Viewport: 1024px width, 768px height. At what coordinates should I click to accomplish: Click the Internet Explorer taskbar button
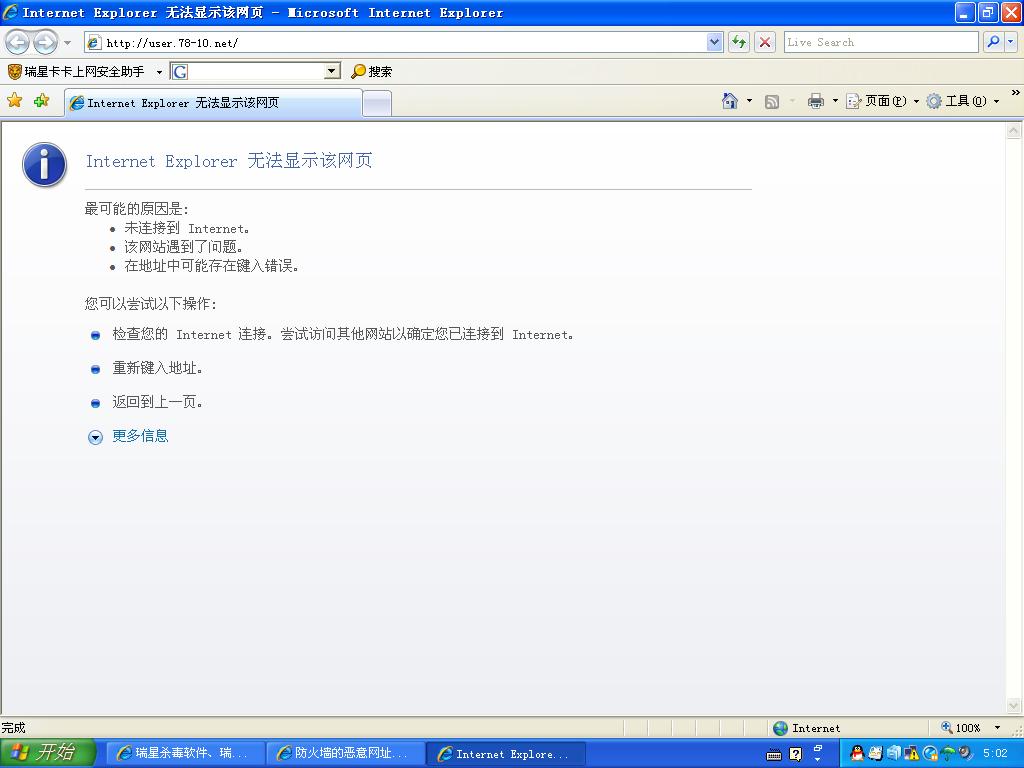click(x=505, y=754)
